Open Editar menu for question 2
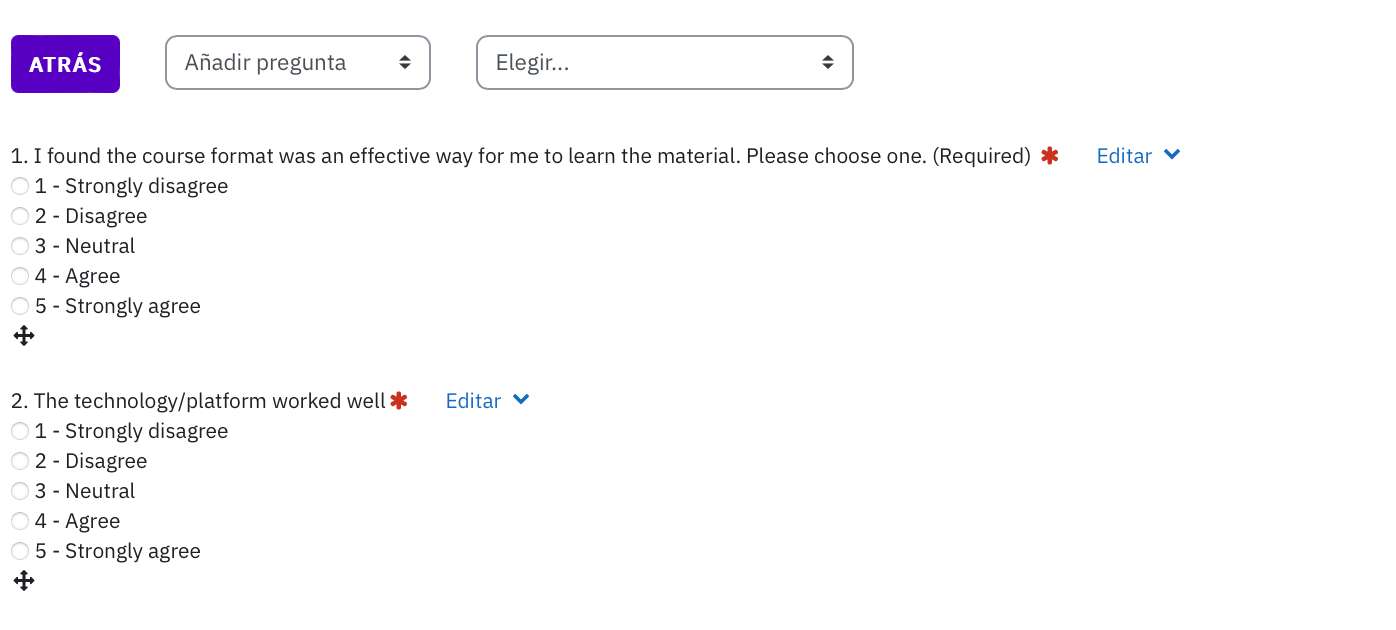The image size is (1396, 630). click(473, 401)
